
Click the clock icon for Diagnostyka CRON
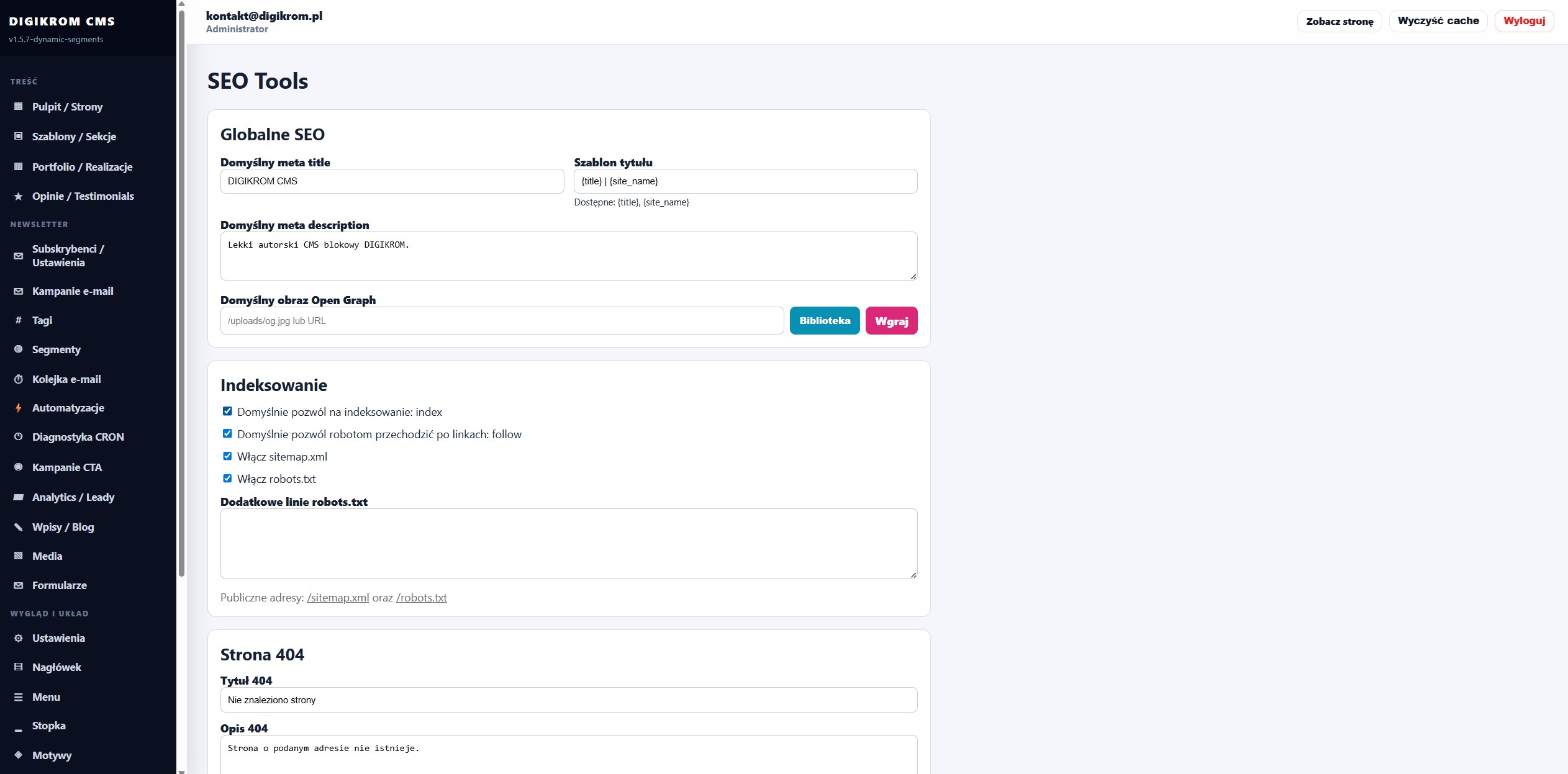tap(19, 437)
